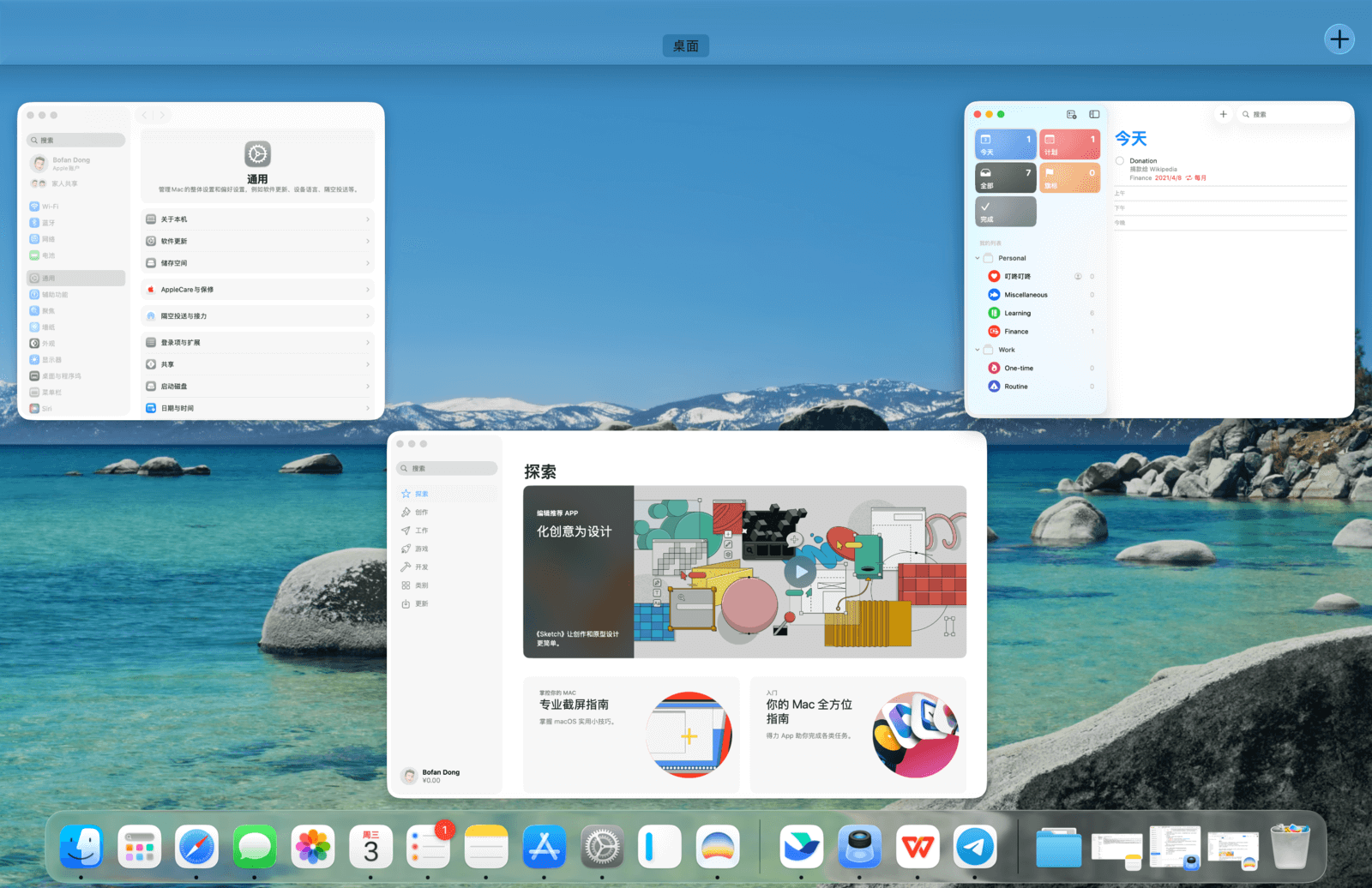Click the add reminder plus button
The height and width of the screenshot is (888, 1372).
(1223, 114)
